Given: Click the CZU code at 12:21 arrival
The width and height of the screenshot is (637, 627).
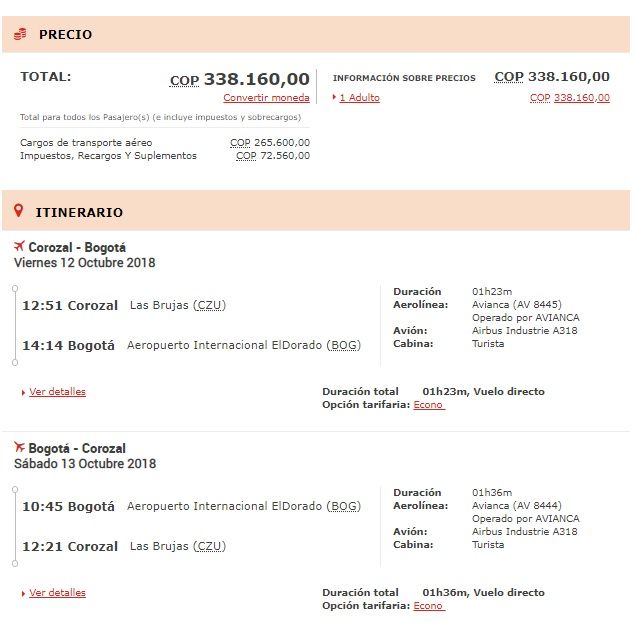Looking at the screenshot, I should coord(208,547).
